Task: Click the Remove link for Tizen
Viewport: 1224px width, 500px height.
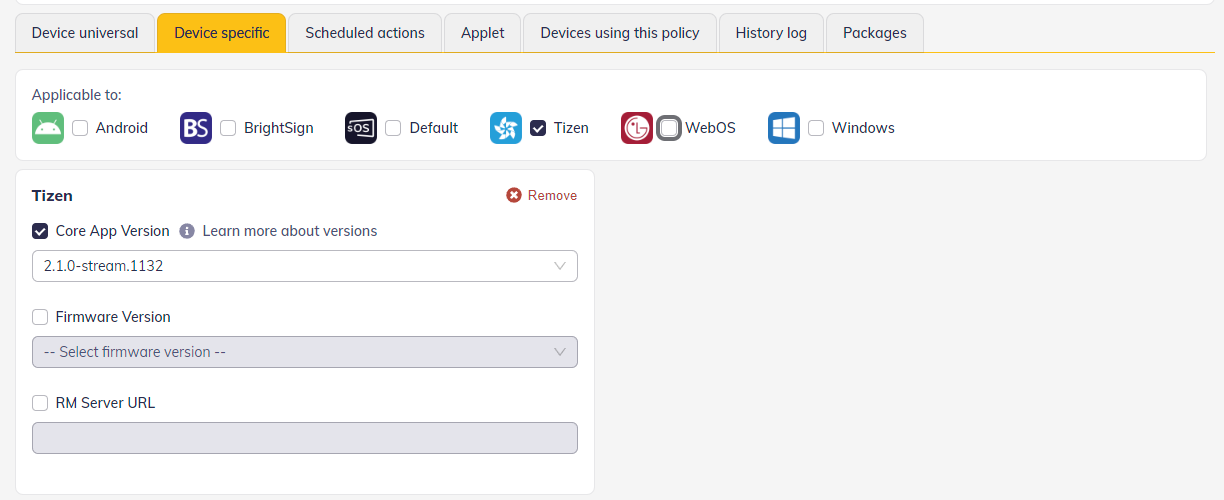Action: tap(552, 195)
